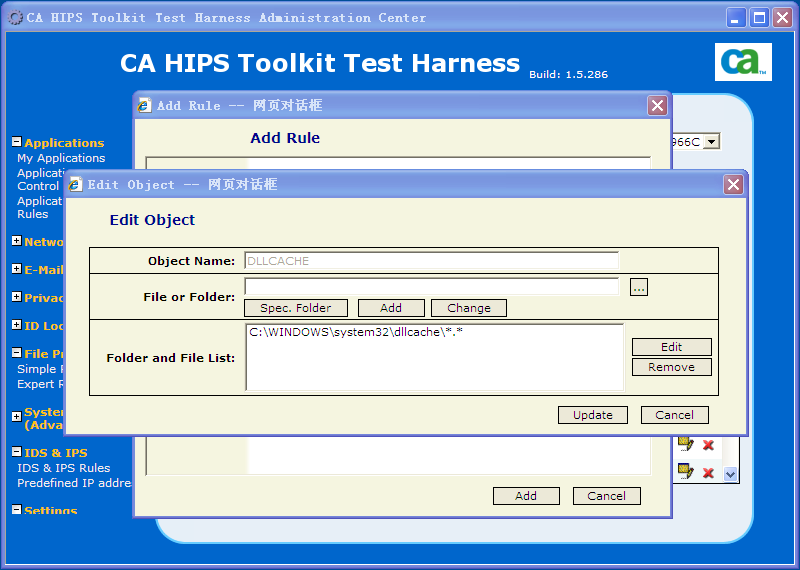Image resolution: width=800 pixels, height=570 pixels.
Task: Expand the E-Mail section
Action: tap(17, 269)
